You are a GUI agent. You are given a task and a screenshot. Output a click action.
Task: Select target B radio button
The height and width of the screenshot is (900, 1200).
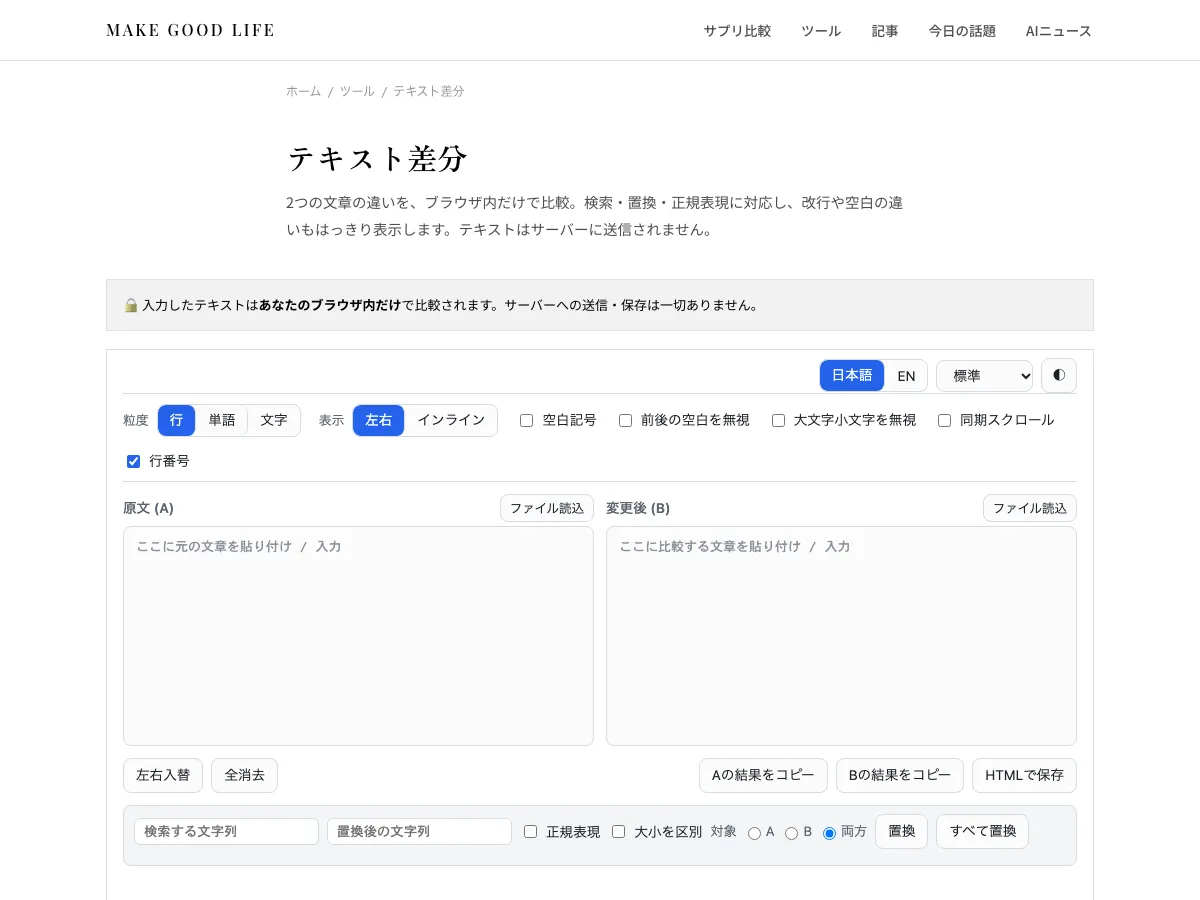point(791,833)
